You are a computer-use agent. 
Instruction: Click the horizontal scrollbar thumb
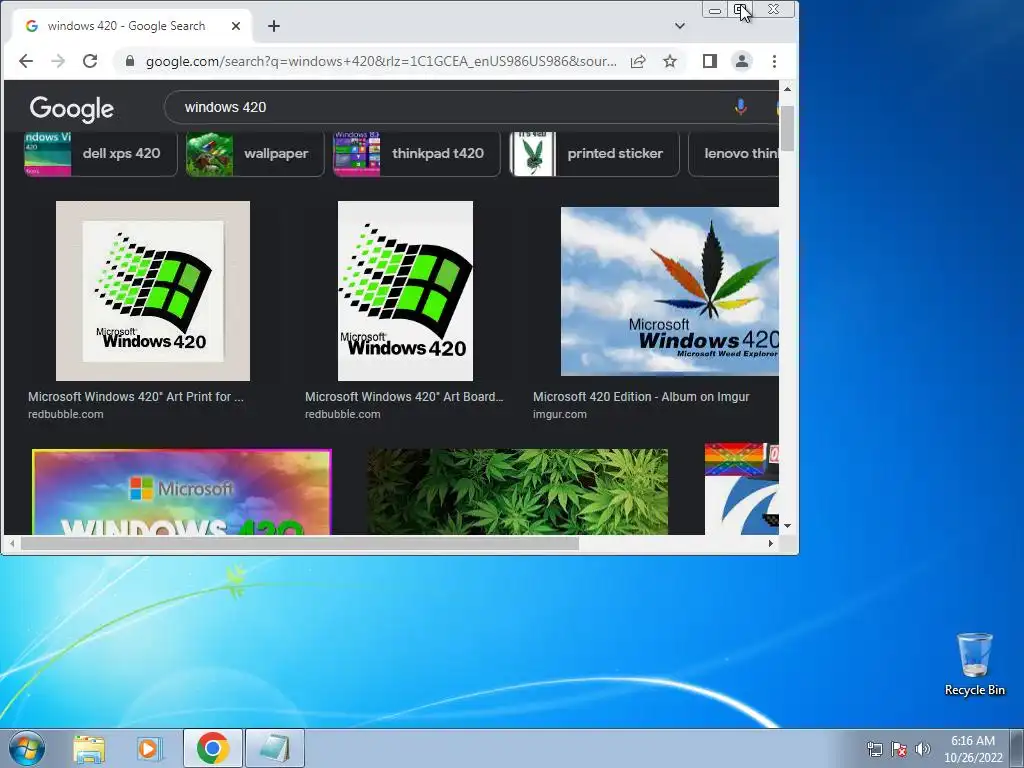pos(300,543)
